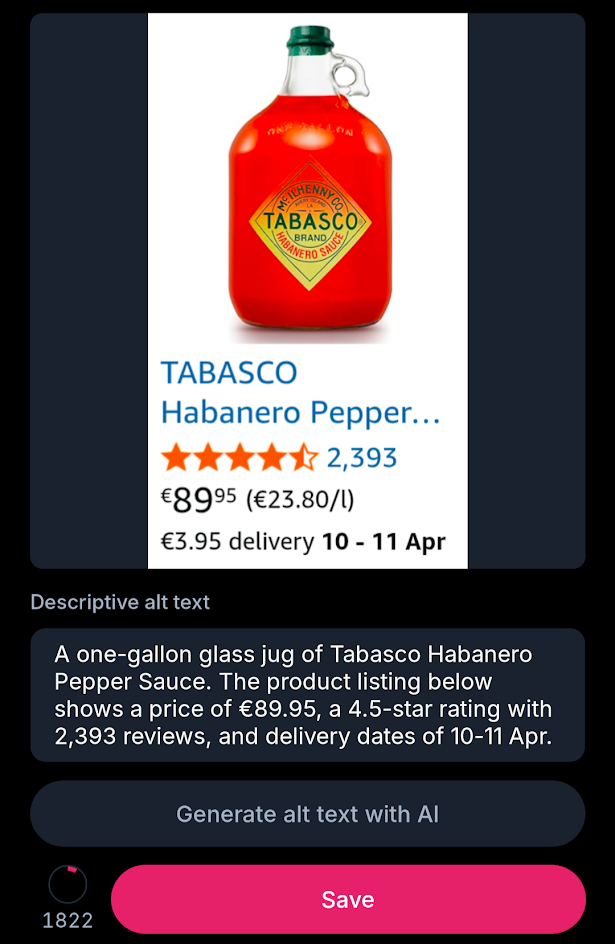Click the half-filled fifth rating star
This screenshot has height=944, width=615.
click(303, 458)
